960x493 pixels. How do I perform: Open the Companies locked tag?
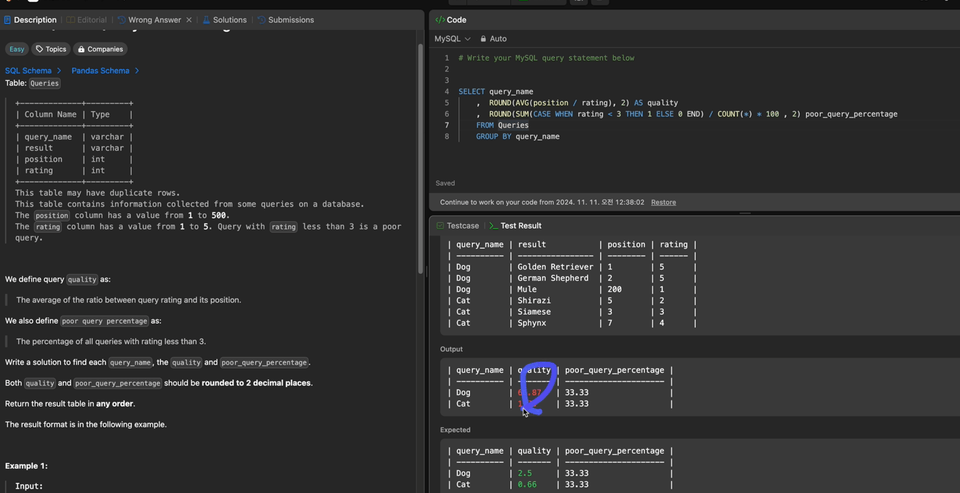(100, 49)
